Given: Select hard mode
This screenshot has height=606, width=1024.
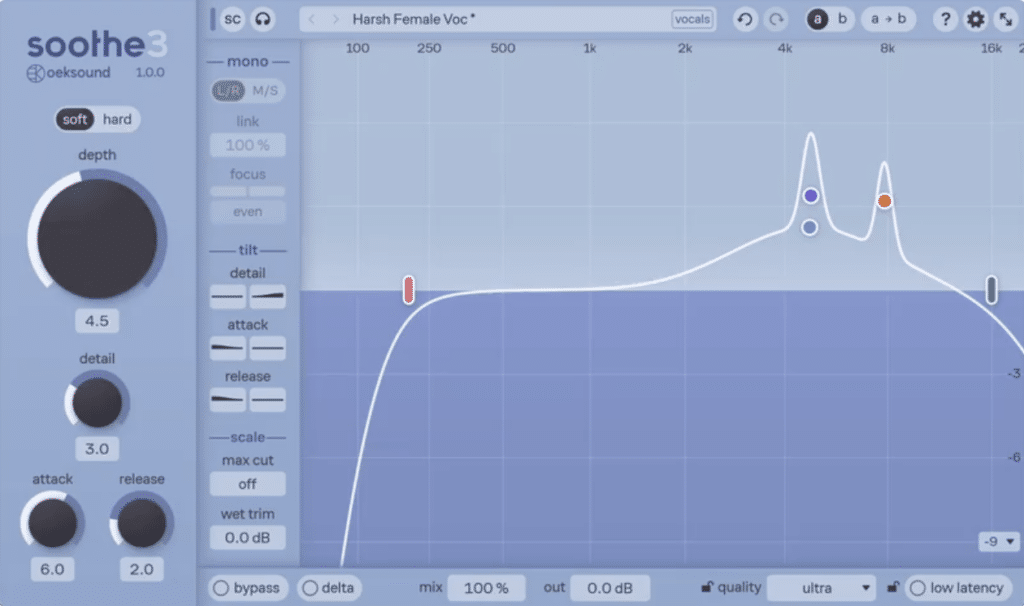Looking at the screenshot, I should pos(117,120).
